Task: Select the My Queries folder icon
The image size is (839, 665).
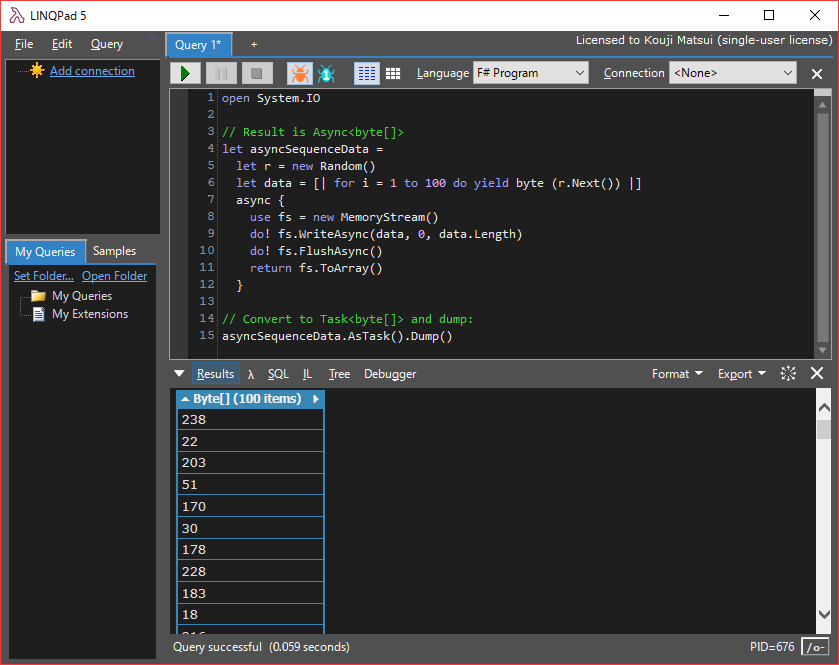Action: pyautogui.click(x=38, y=296)
